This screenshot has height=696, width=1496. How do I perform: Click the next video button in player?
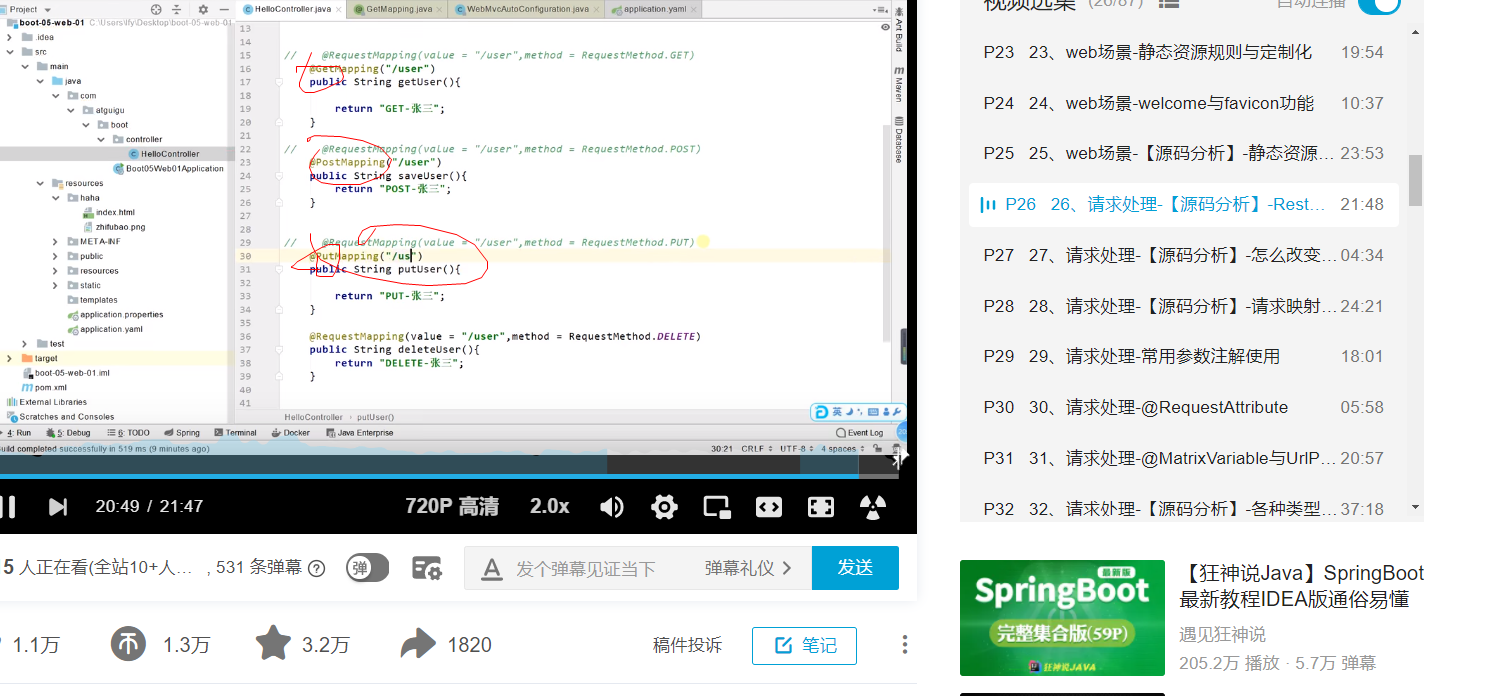[58, 507]
